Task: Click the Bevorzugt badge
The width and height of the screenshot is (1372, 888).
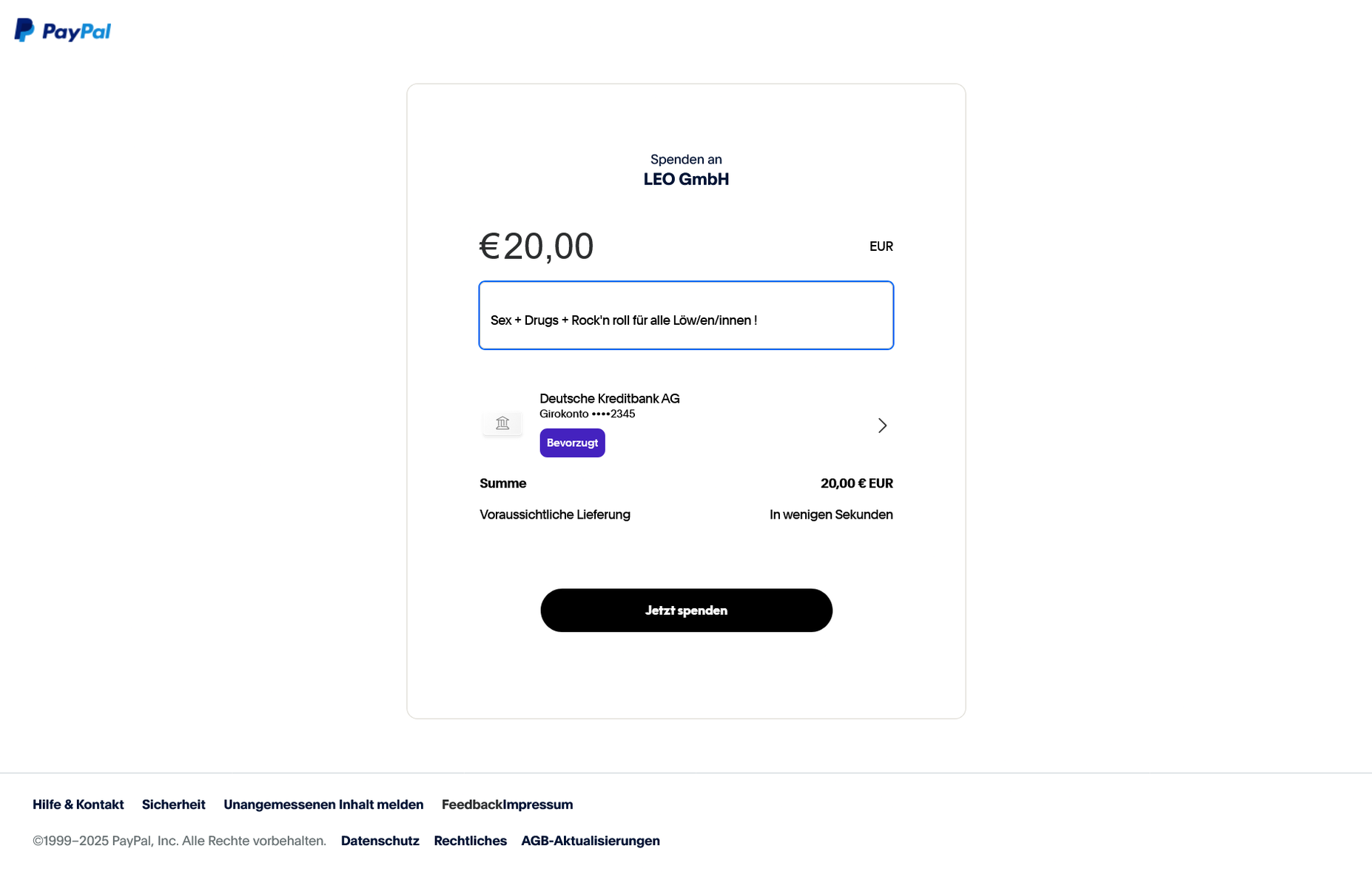Action: (x=572, y=443)
